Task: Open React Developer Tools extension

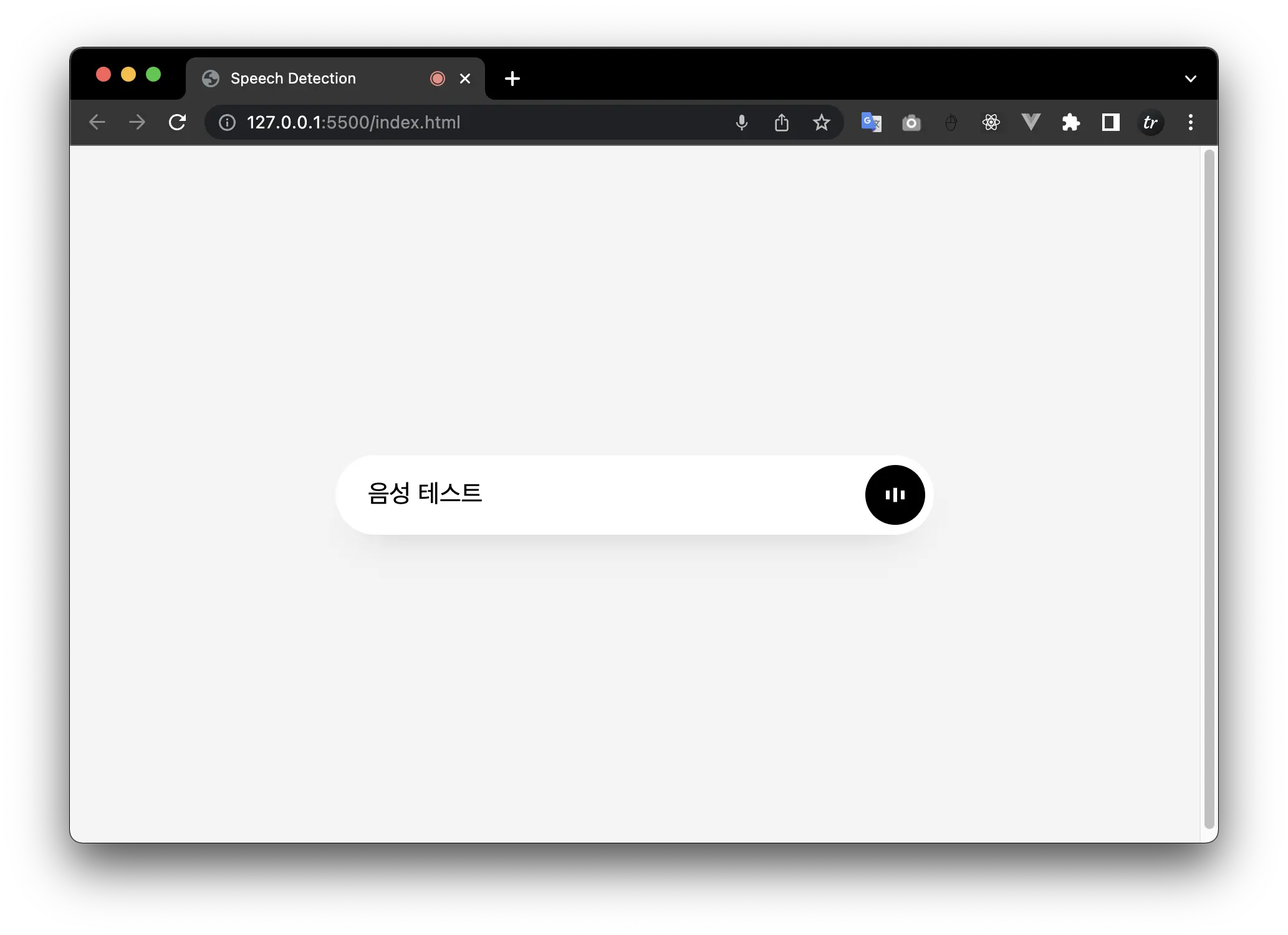Action: 991,122
